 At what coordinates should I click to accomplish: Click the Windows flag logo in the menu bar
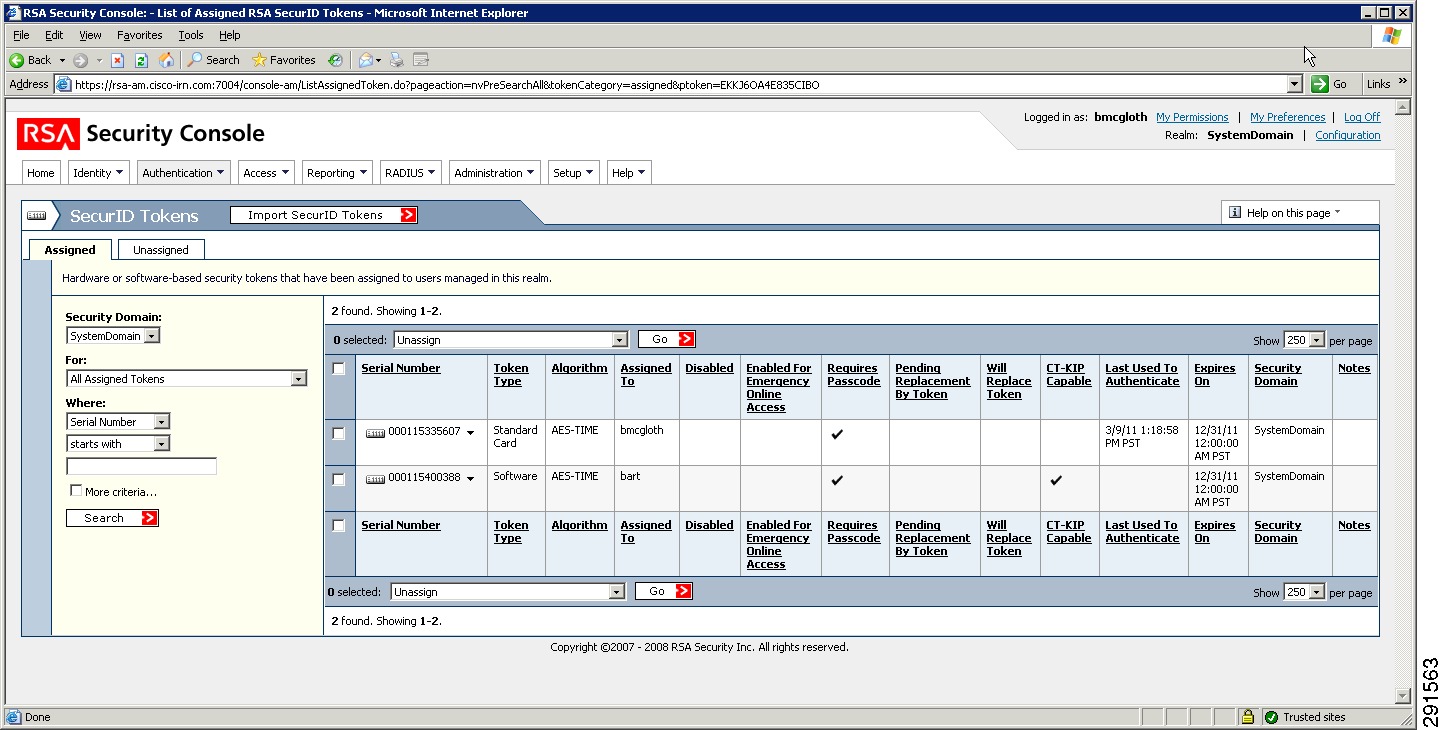[1391, 36]
